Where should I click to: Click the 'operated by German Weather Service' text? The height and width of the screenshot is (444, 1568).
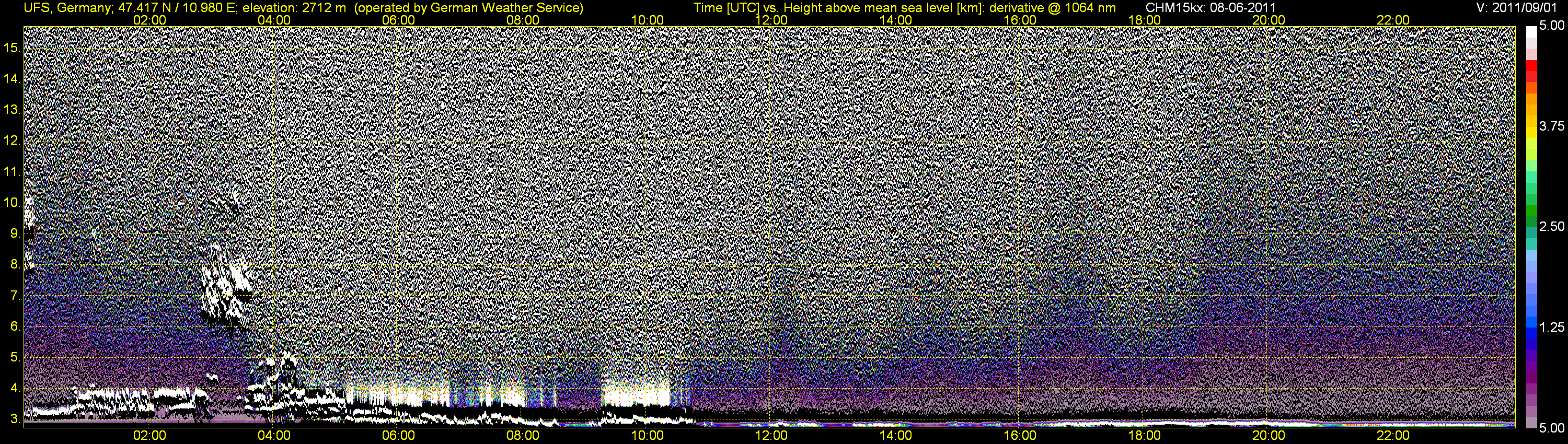tap(468, 8)
